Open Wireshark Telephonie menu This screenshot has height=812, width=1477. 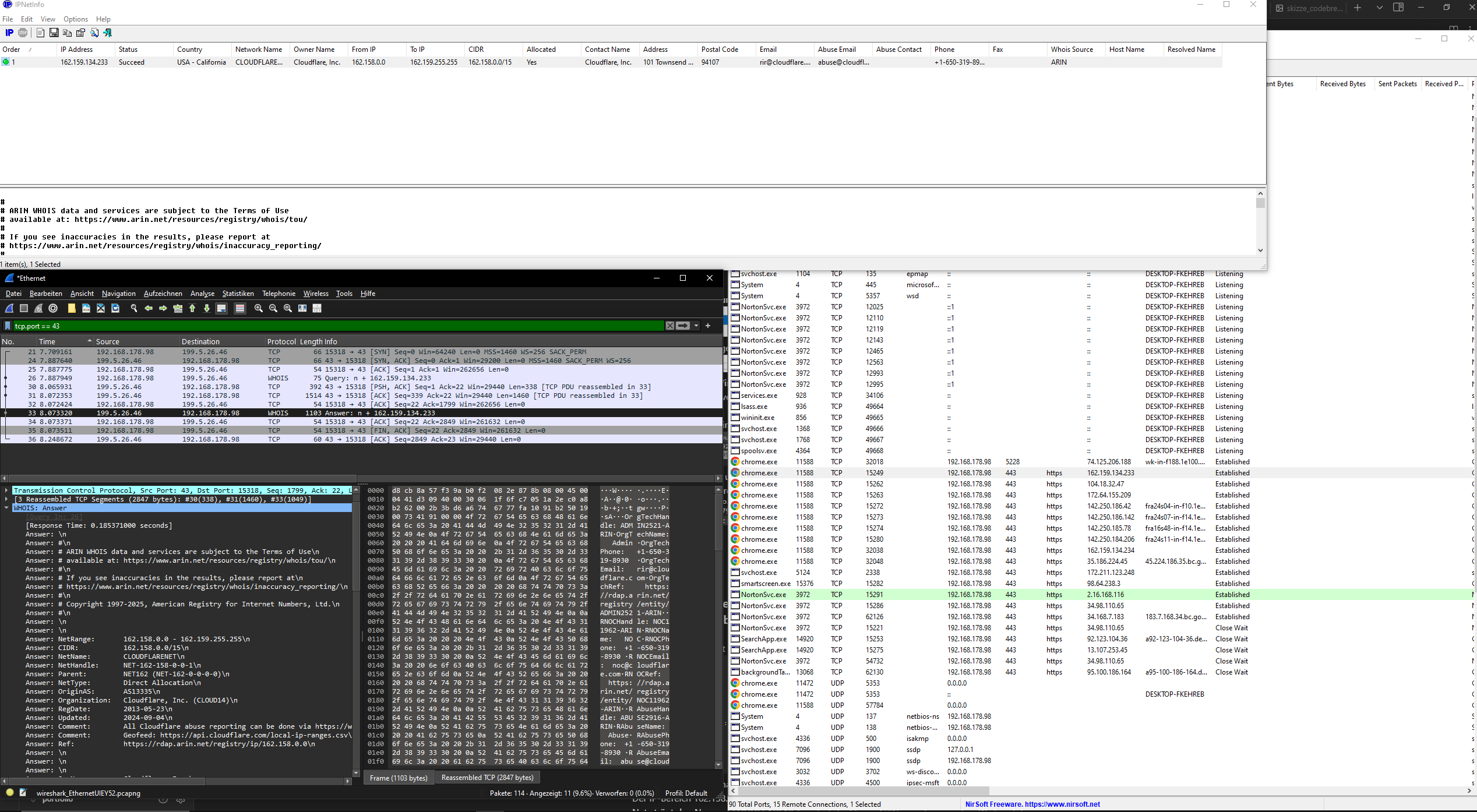coord(279,294)
